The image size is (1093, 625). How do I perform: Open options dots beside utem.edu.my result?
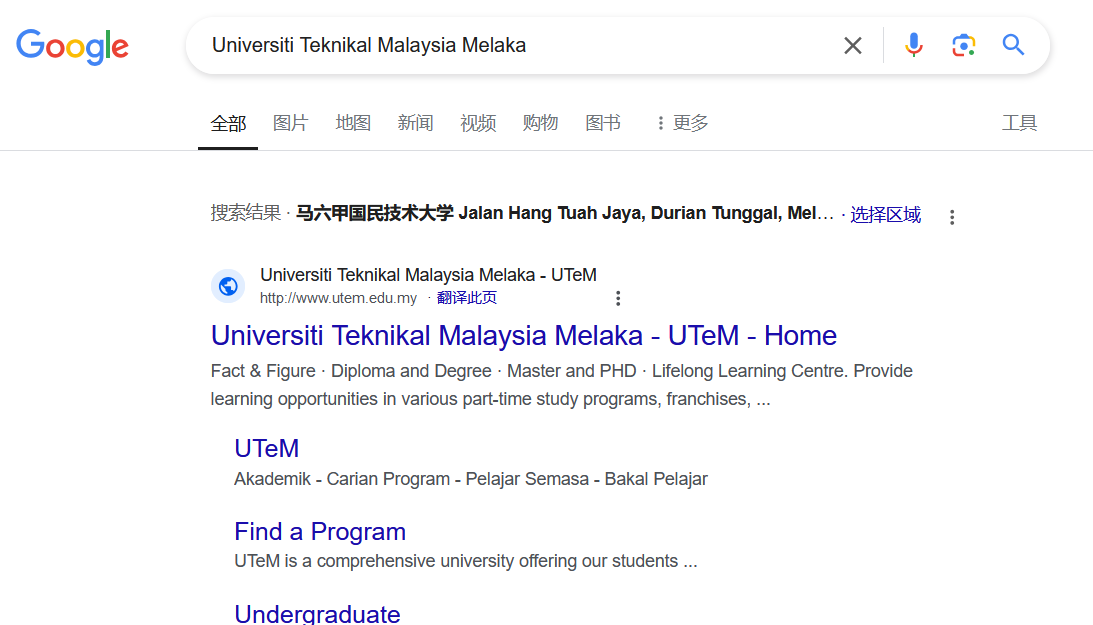tap(618, 298)
